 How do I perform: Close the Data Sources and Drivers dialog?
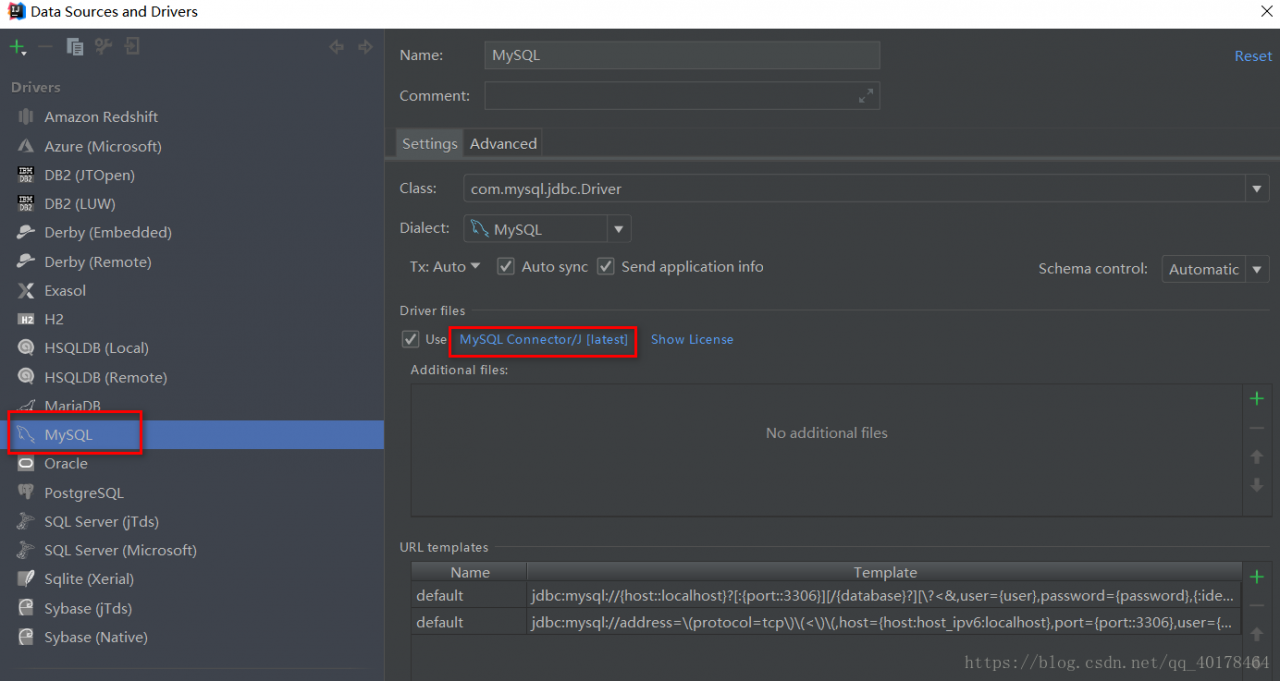click(1265, 11)
